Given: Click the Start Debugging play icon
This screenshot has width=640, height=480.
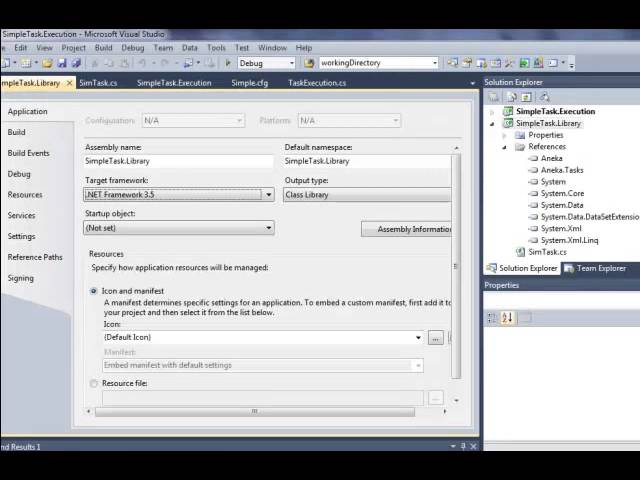Looking at the screenshot, I should tap(228, 63).
